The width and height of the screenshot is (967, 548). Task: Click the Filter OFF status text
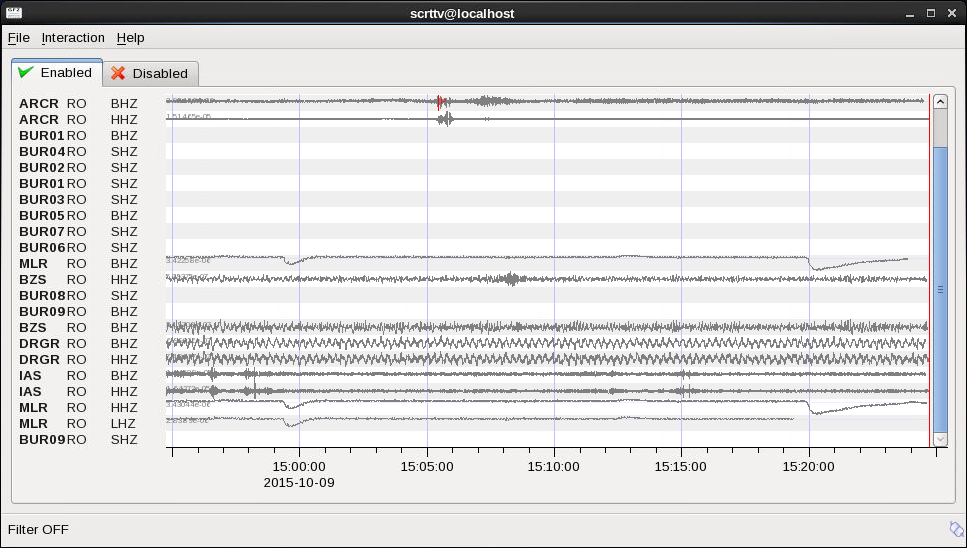click(38, 530)
